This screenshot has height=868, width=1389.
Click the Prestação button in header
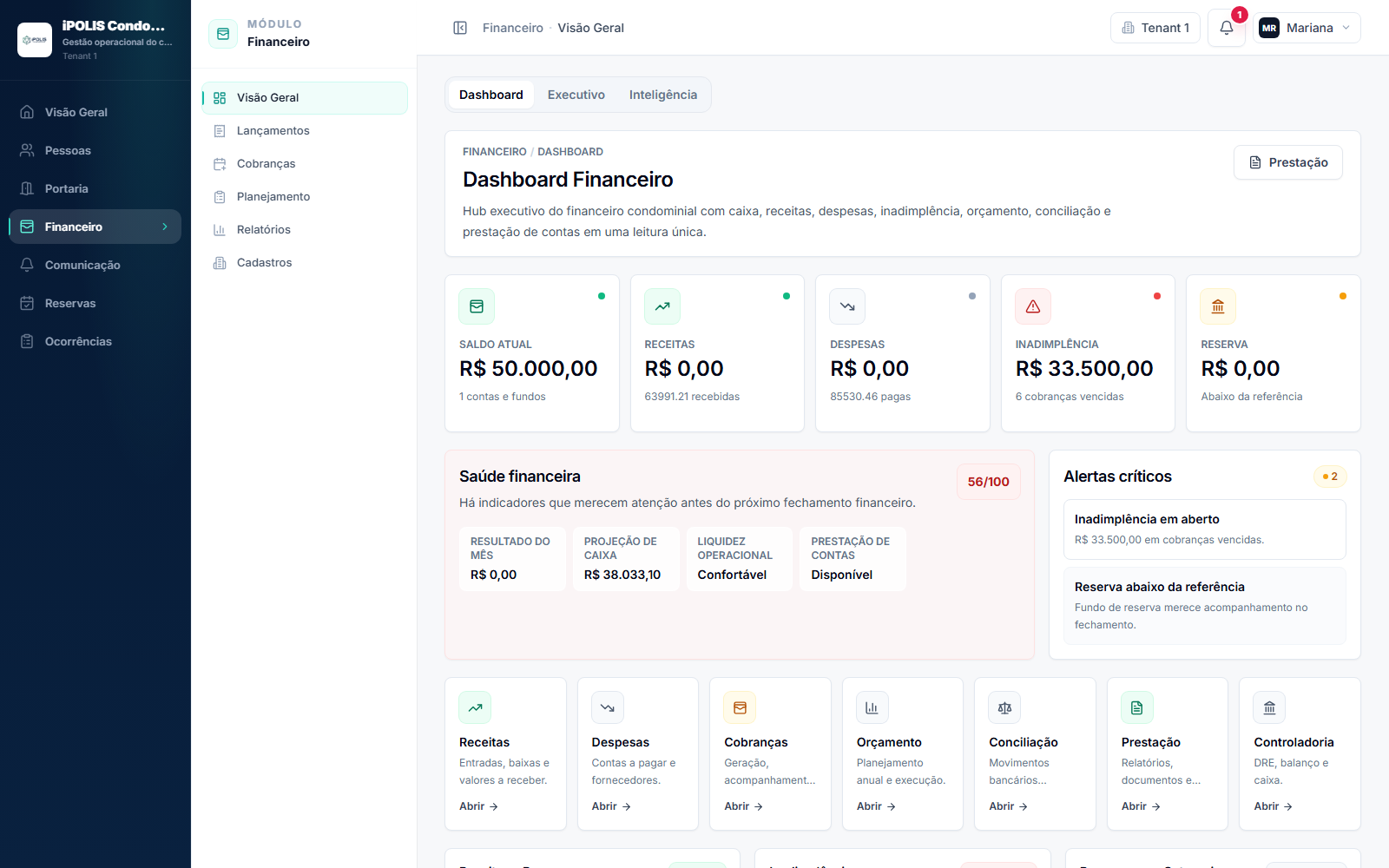pos(1288,162)
